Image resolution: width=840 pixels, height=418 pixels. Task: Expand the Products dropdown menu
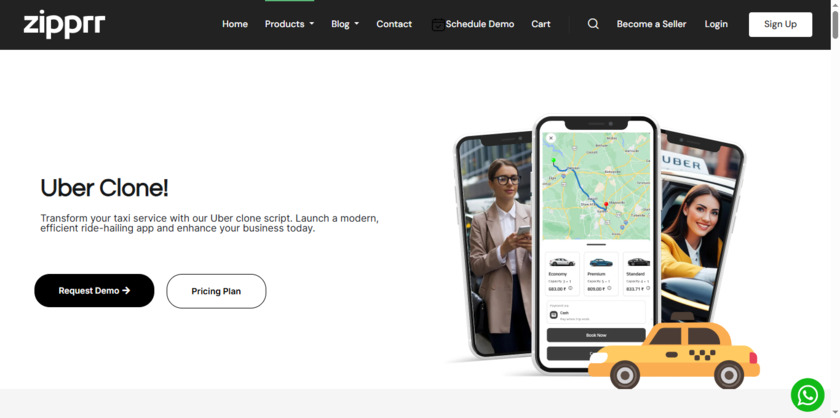289,24
